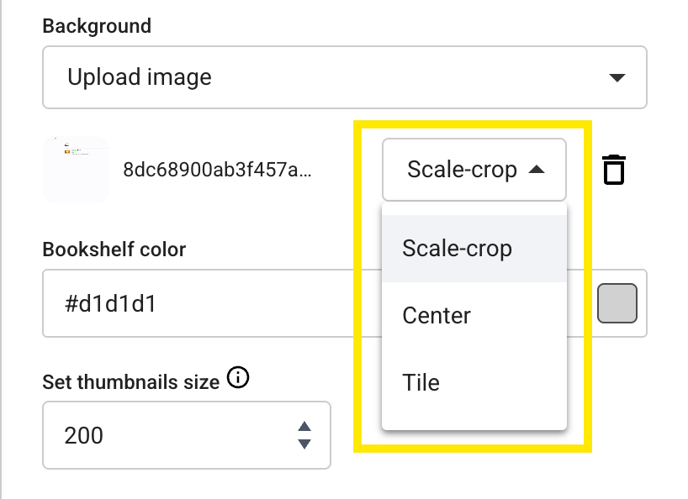Click the file name 8dc68900ab3f457a…

(217, 169)
